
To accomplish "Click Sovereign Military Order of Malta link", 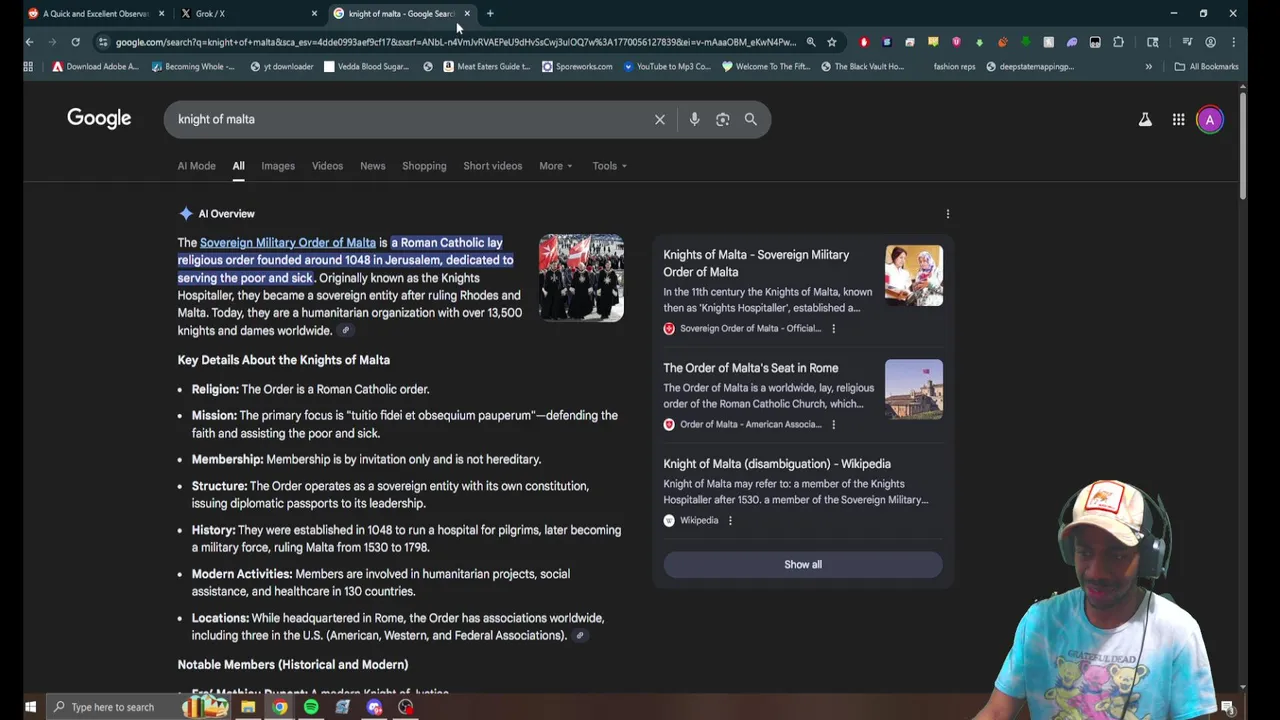I will pyautogui.click(x=288, y=242).
